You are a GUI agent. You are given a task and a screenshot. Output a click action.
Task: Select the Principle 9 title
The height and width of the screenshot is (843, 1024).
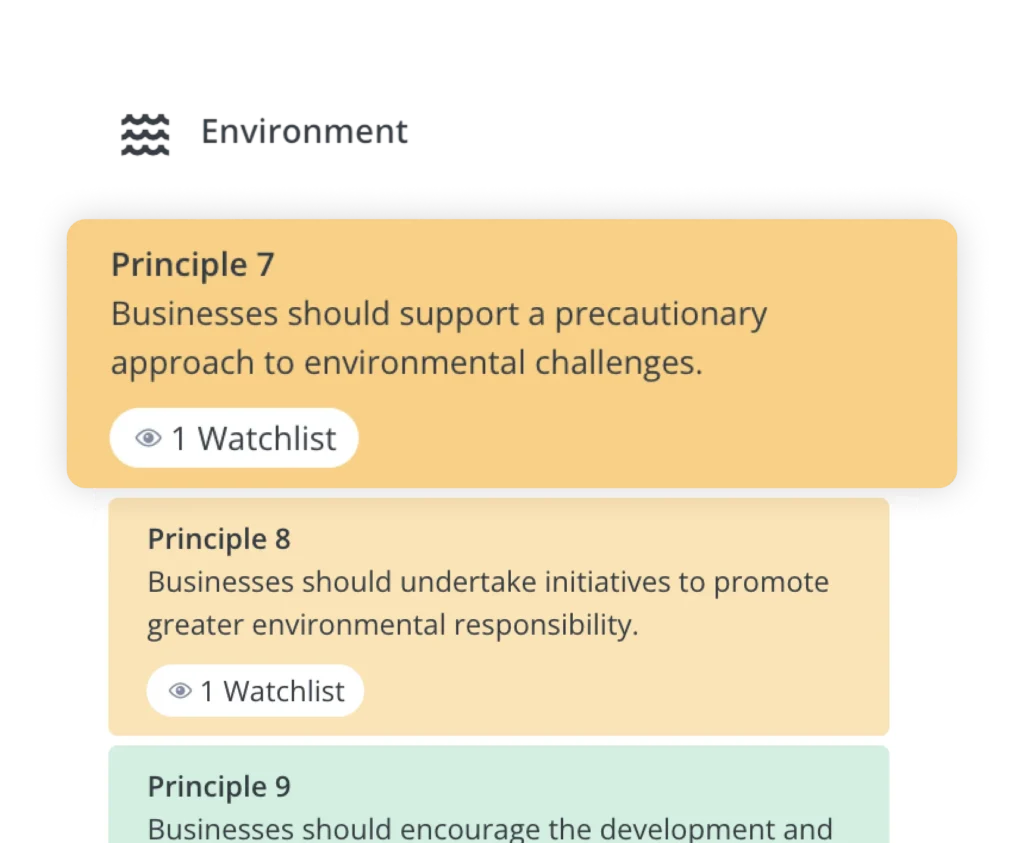[219, 787]
